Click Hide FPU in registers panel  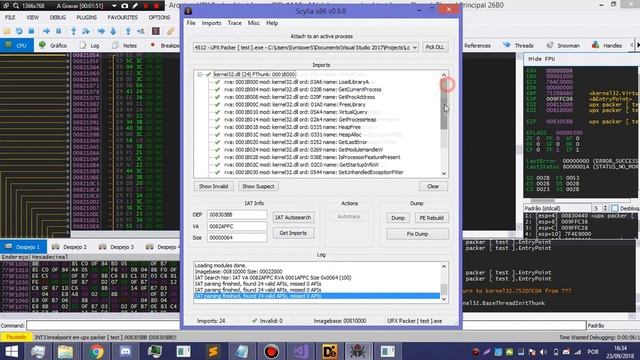tap(542, 59)
